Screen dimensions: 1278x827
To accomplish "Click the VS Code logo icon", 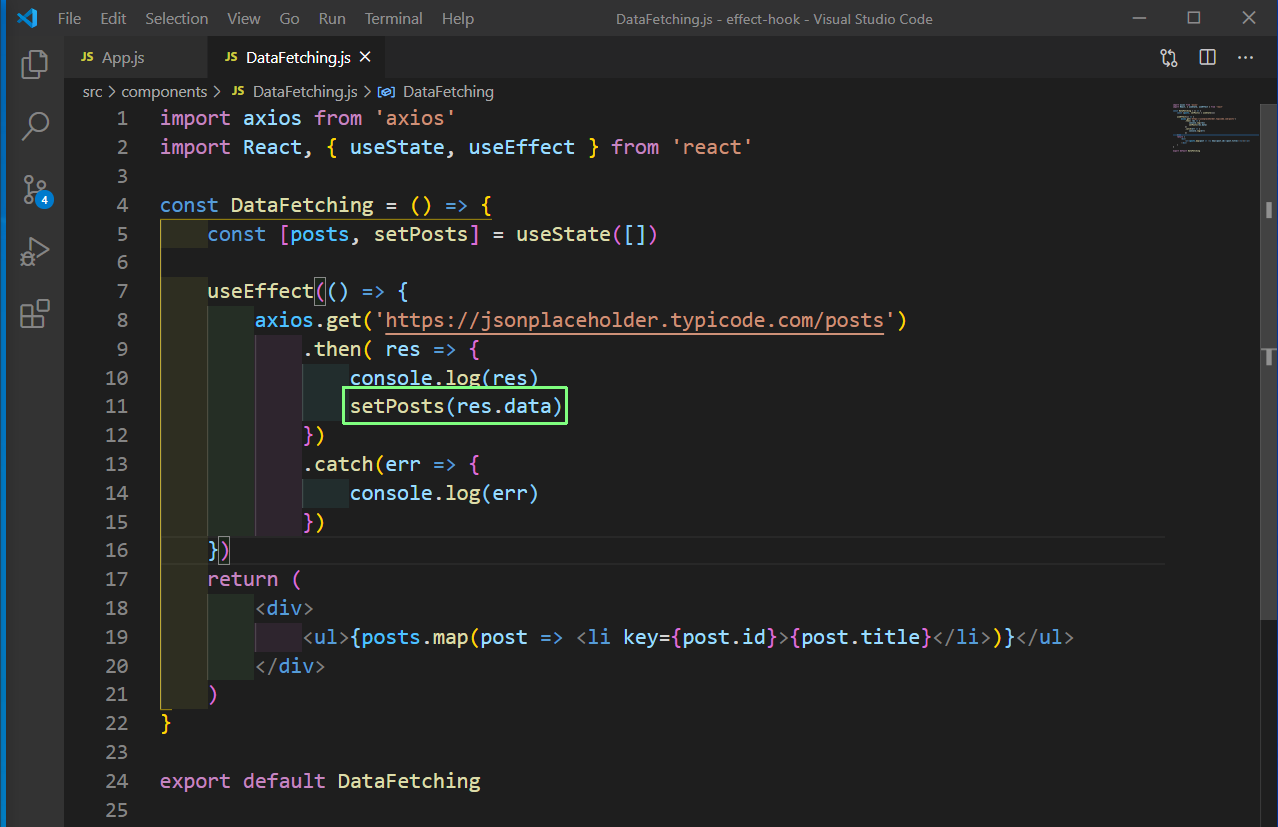I will [27, 18].
